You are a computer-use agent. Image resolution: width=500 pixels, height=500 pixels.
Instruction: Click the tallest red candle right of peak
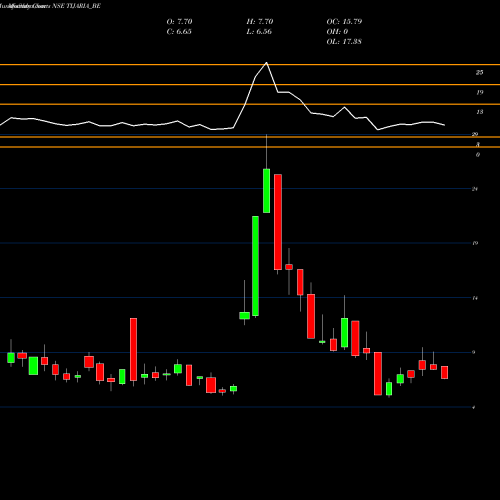tap(278, 222)
